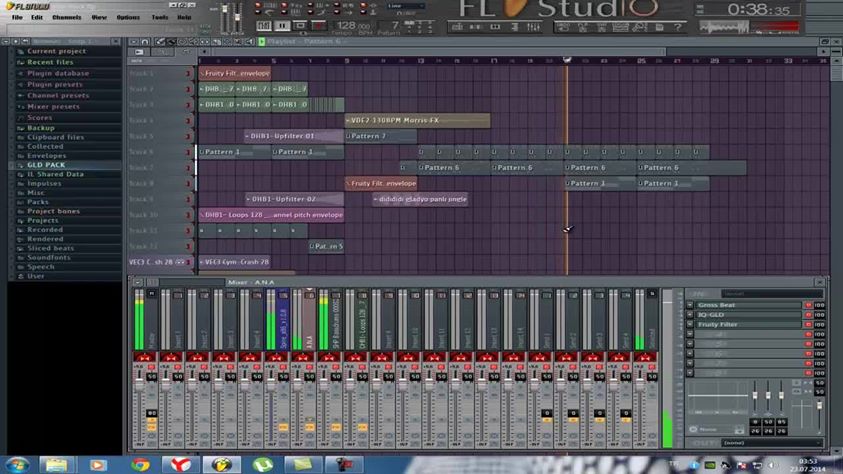Open the playlist window shortcut icon

pos(458,26)
